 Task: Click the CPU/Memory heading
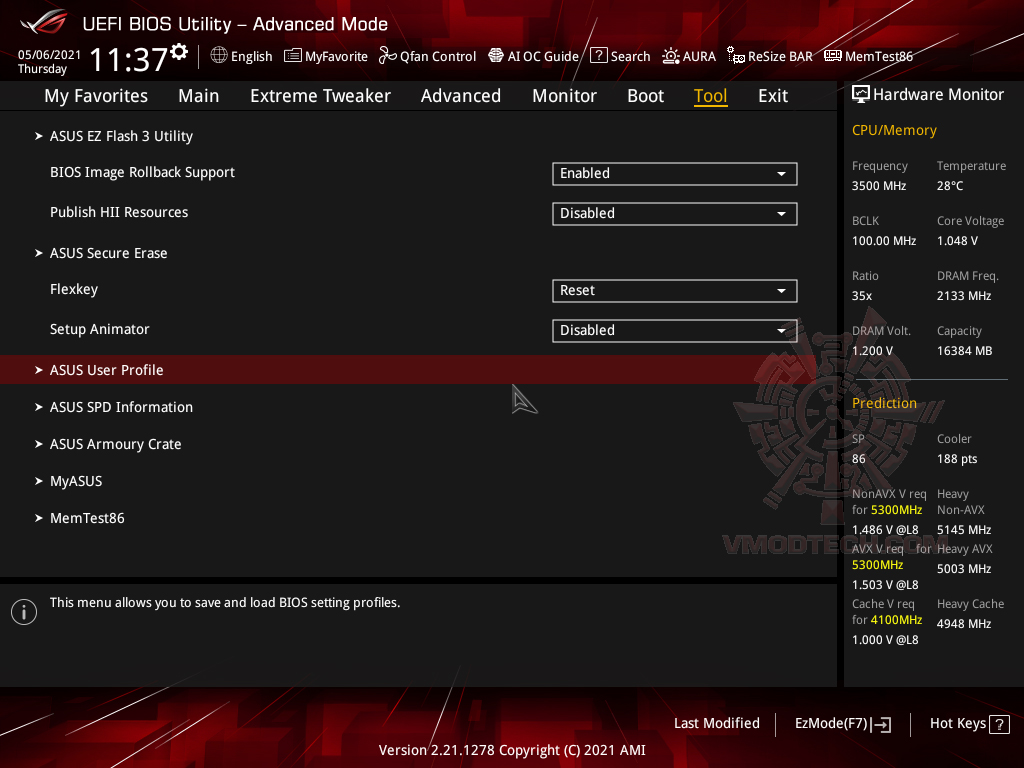(894, 131)
